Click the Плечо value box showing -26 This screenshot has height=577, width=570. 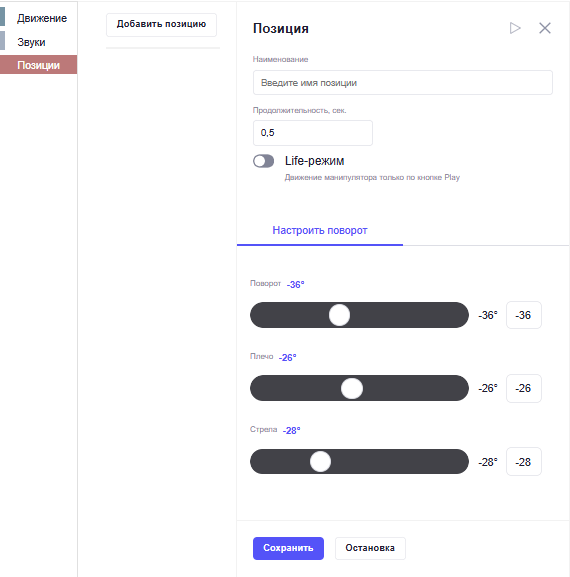524,388
